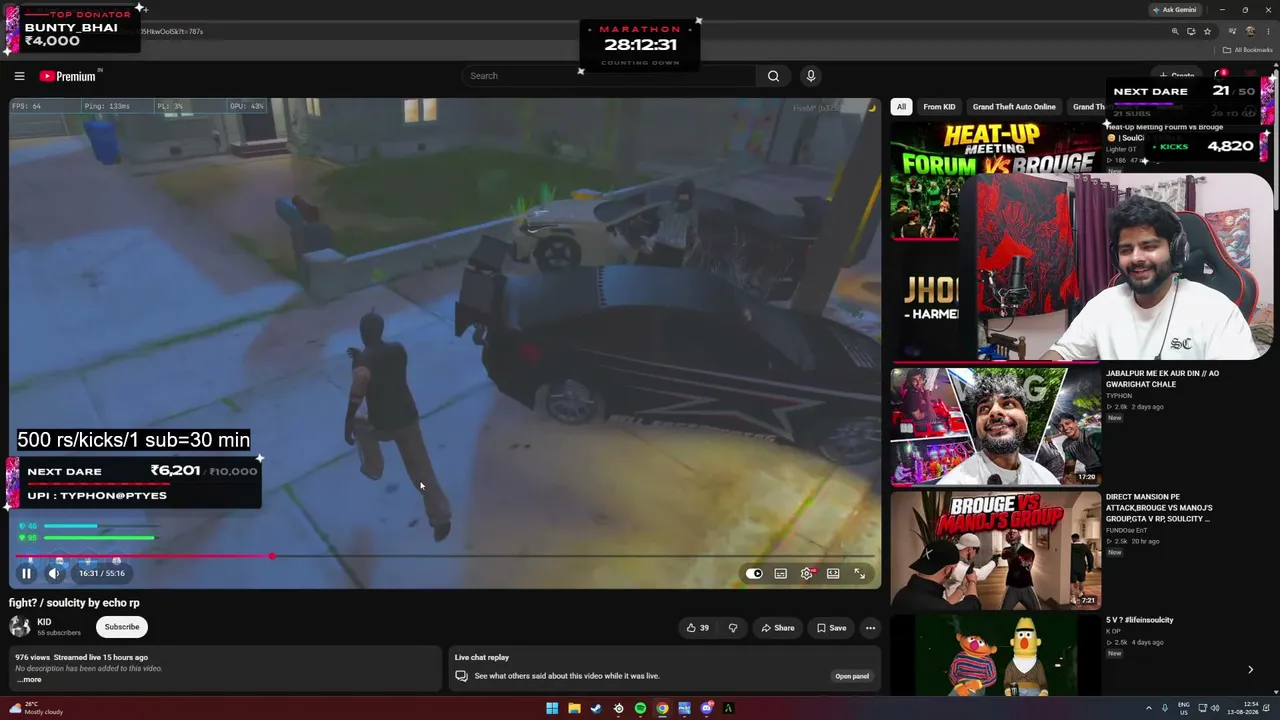
Task: Pause the video playback
Action: 27,573
